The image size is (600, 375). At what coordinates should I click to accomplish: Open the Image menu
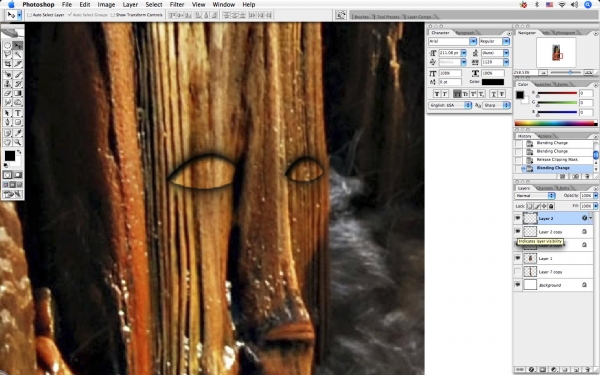(x=106, y=5)
